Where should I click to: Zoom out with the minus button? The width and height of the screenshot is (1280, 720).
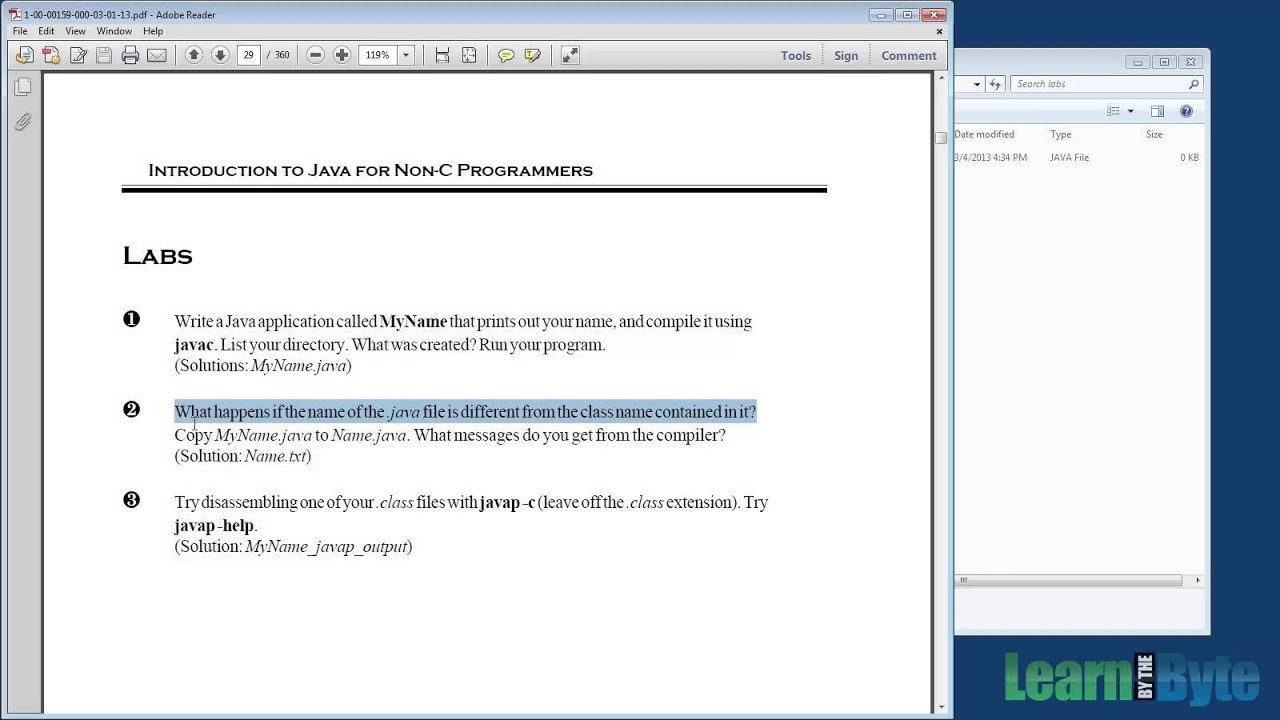[315, 55]
